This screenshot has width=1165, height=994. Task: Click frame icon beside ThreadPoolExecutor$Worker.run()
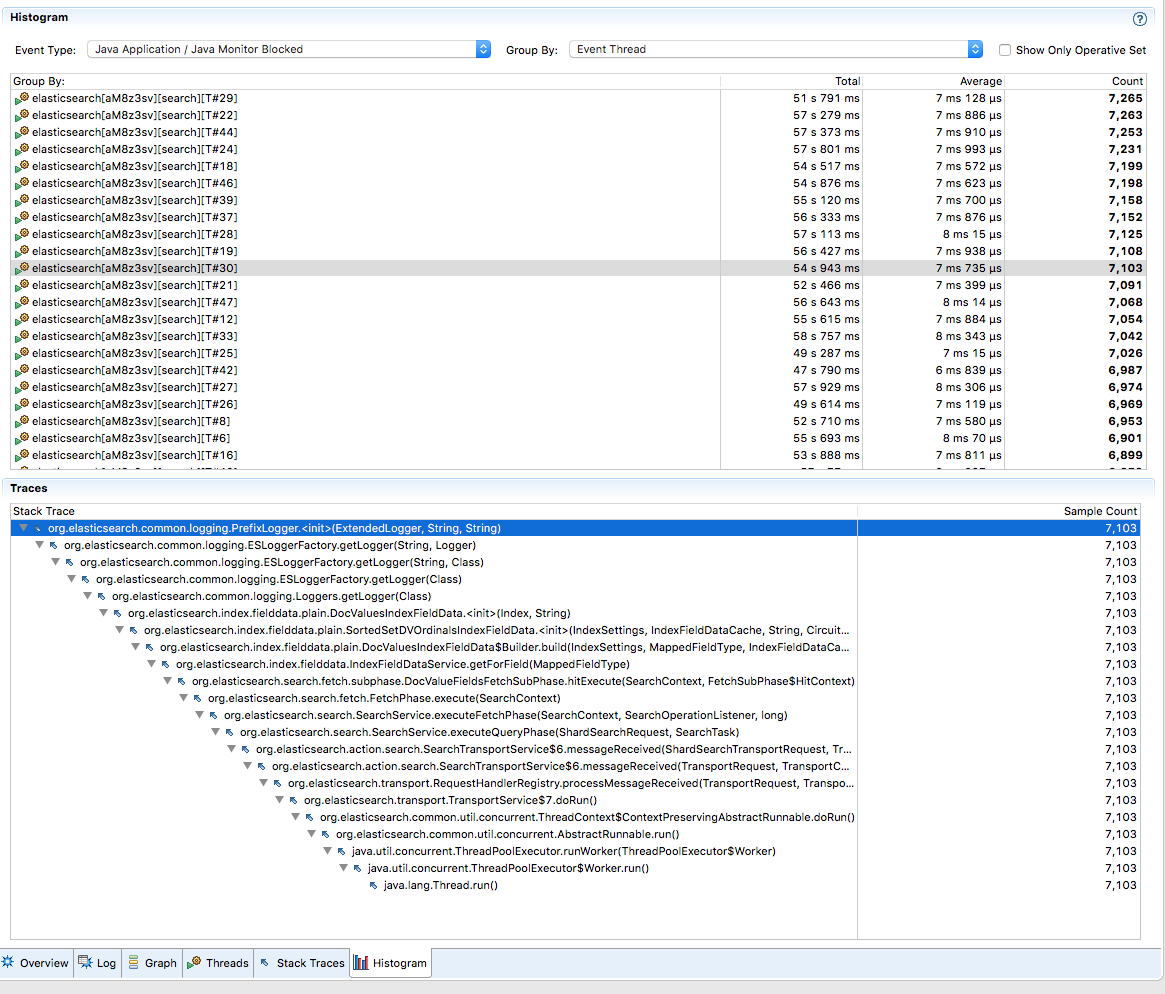tap(357, 868)
